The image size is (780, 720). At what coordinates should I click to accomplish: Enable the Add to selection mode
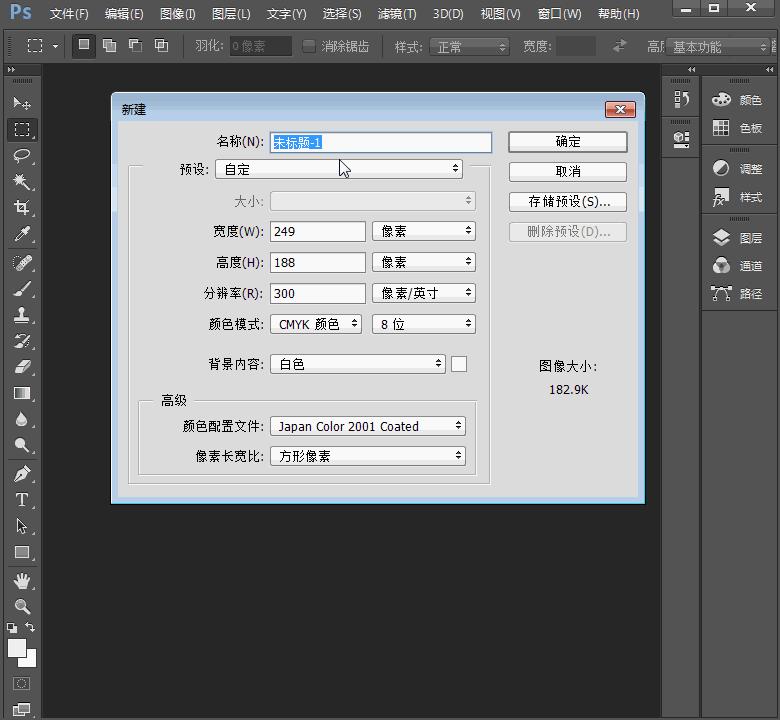(109, 46)
